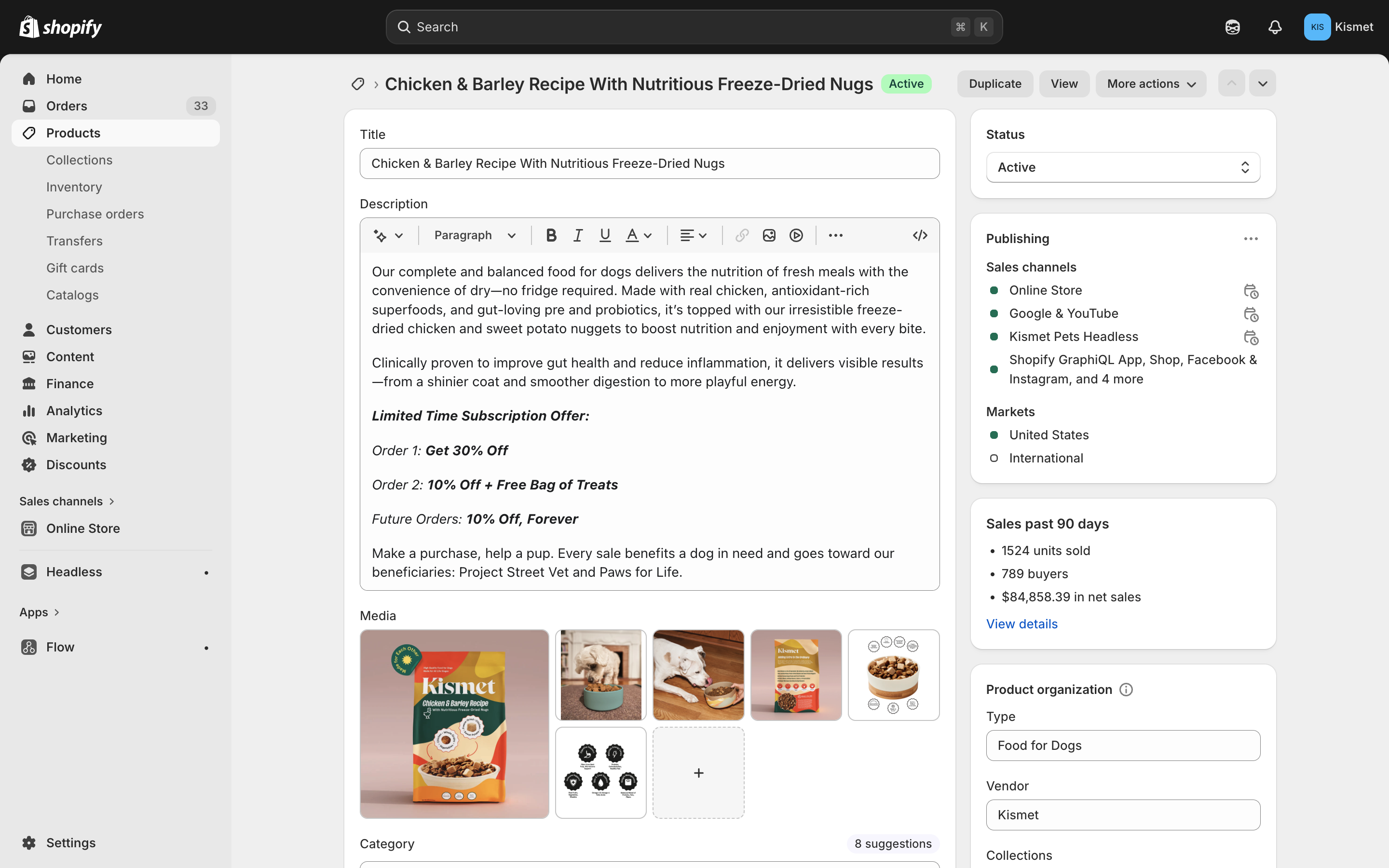The width and height of the screenshot is (1389, 868).
Task: Open View details under Sales past 90 days
Action: click(x=1021, y=624)
